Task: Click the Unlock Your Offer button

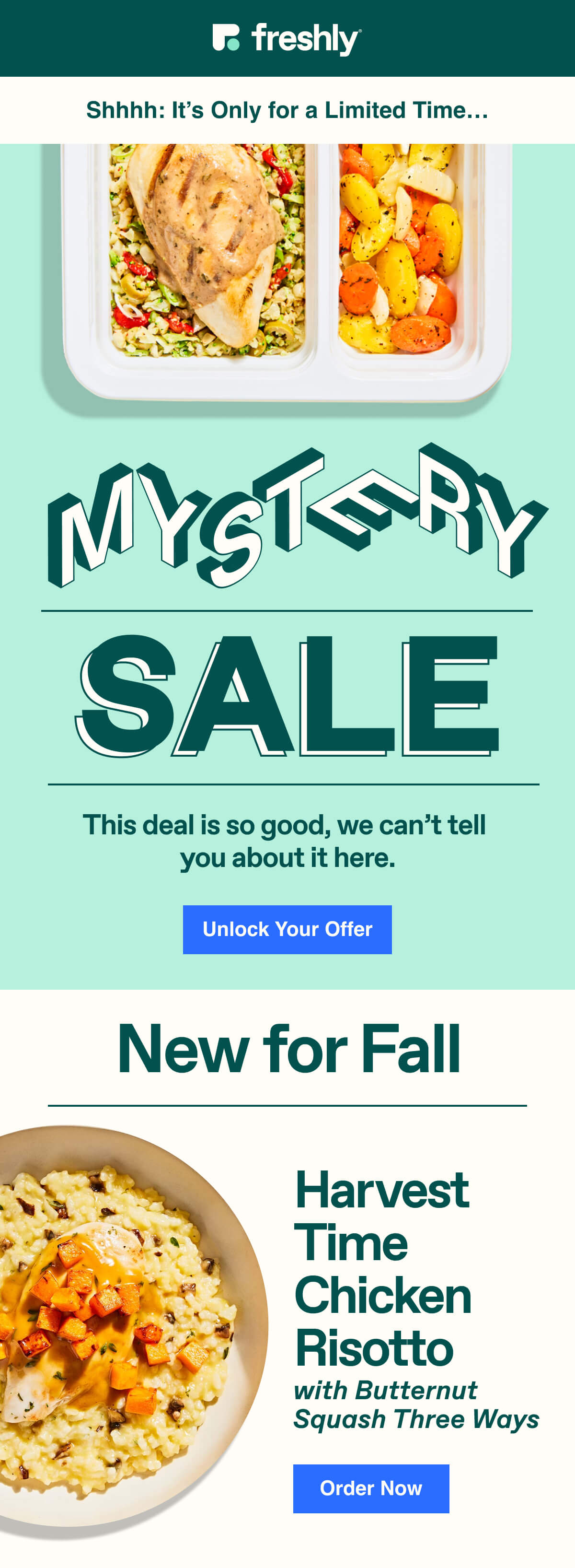Action: point(287,929)
